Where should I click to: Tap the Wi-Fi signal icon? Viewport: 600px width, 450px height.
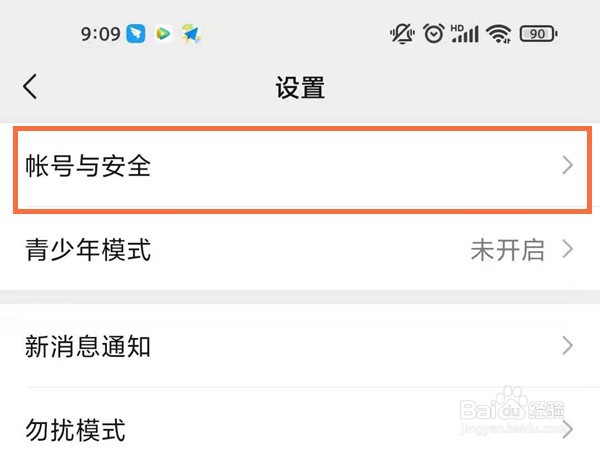498,34
